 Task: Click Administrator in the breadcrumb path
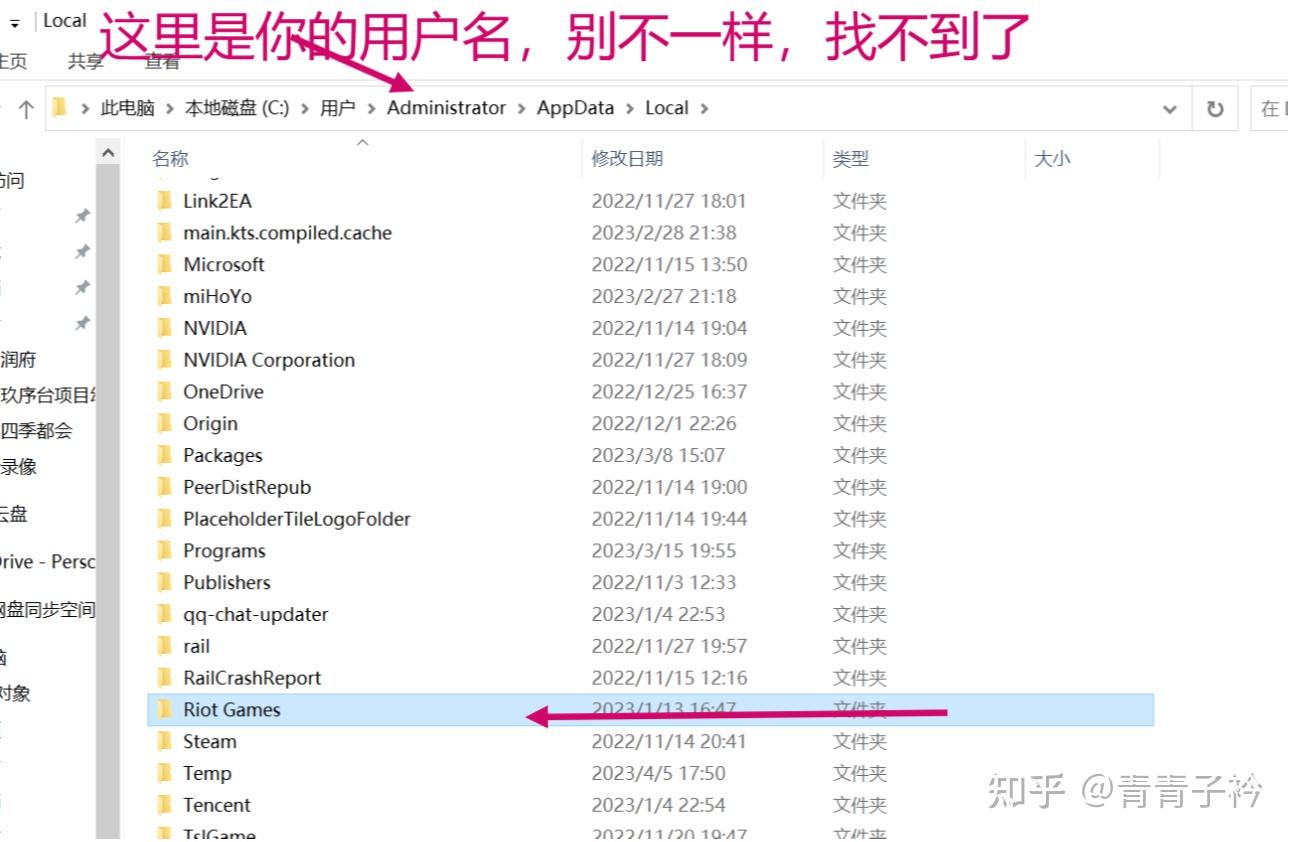tap(446, 107)
